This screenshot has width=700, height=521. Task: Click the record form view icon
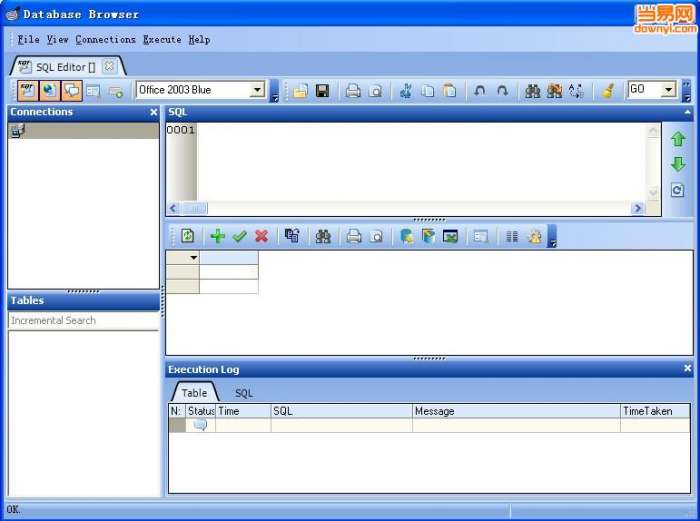point(481,236)
